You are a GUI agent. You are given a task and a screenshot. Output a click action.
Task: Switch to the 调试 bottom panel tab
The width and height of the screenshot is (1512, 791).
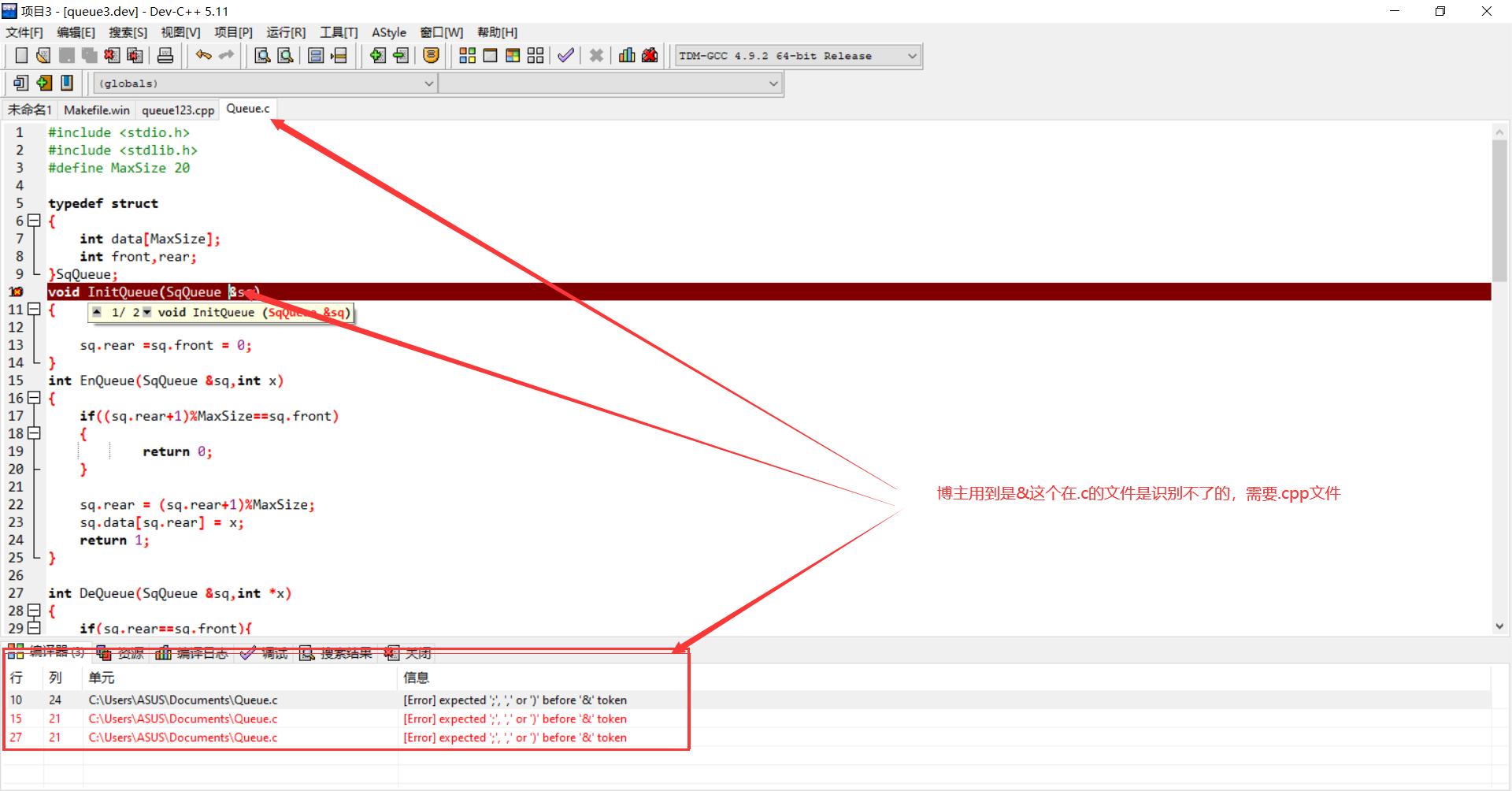click(x=265, y=653)
